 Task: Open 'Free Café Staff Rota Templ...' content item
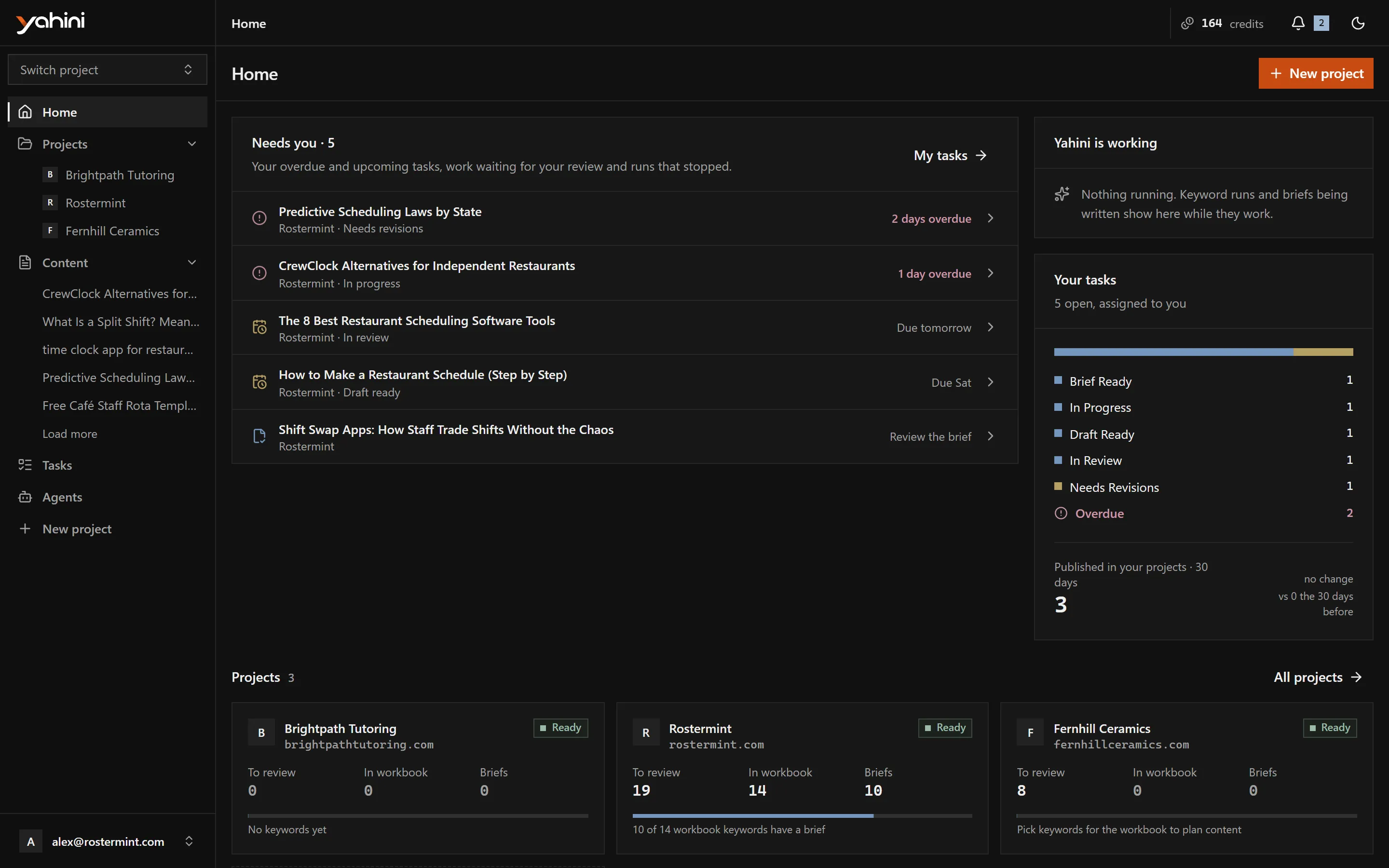[x=120, y=405]
